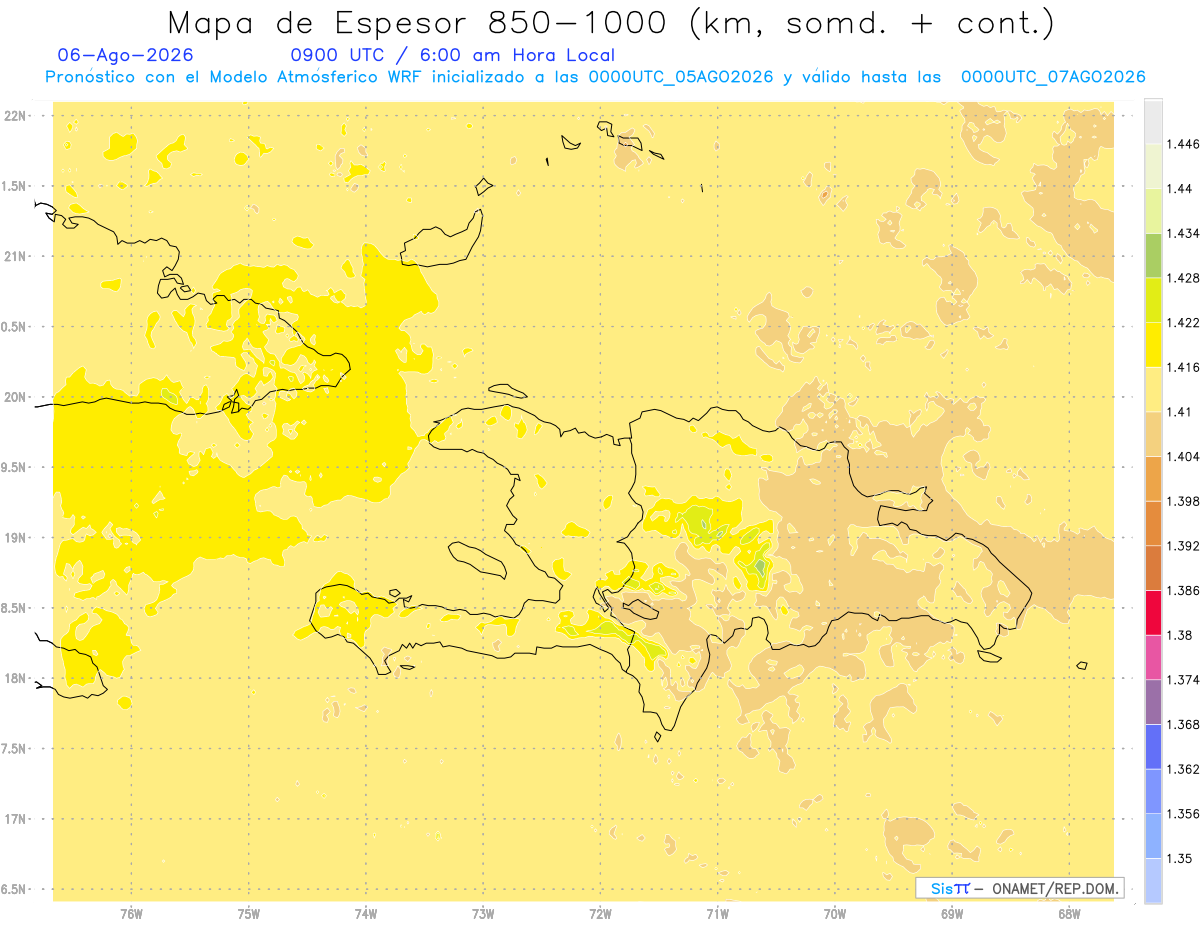Click the 17N latitude label

click(x=15, y=819)
